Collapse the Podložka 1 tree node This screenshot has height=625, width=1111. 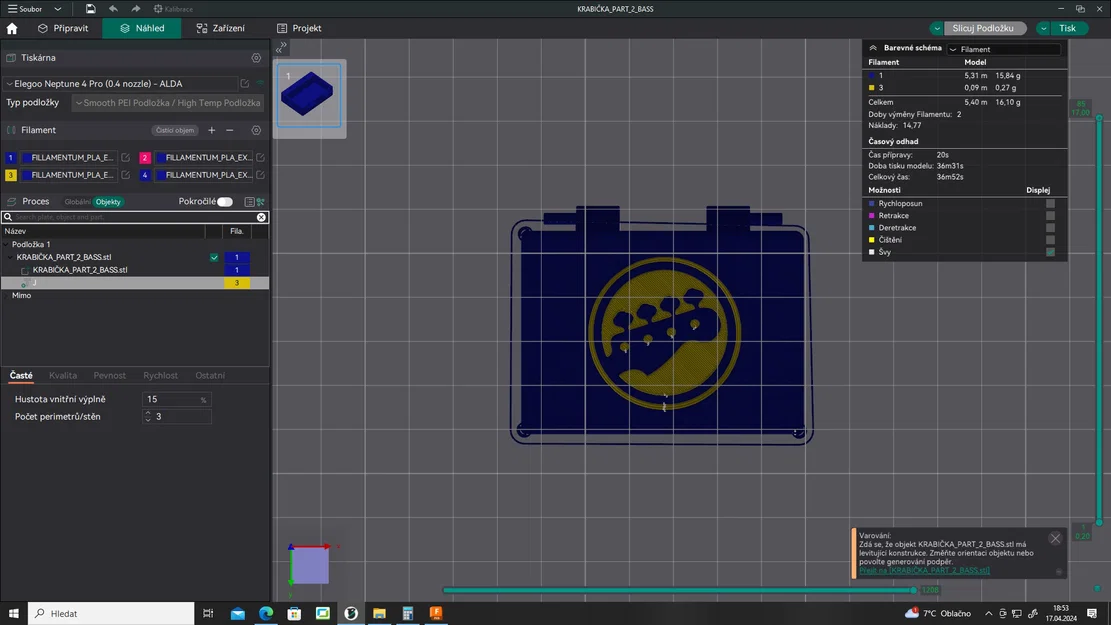pyautogui.click(x=6, y=244)
